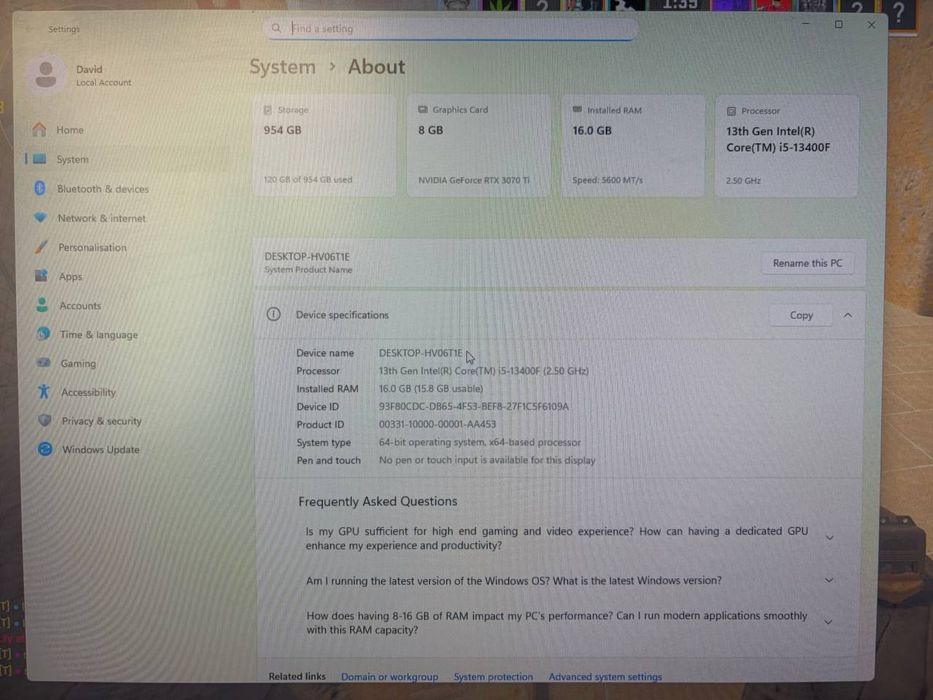Open Advanced system settings link

(x=605, y=677)
